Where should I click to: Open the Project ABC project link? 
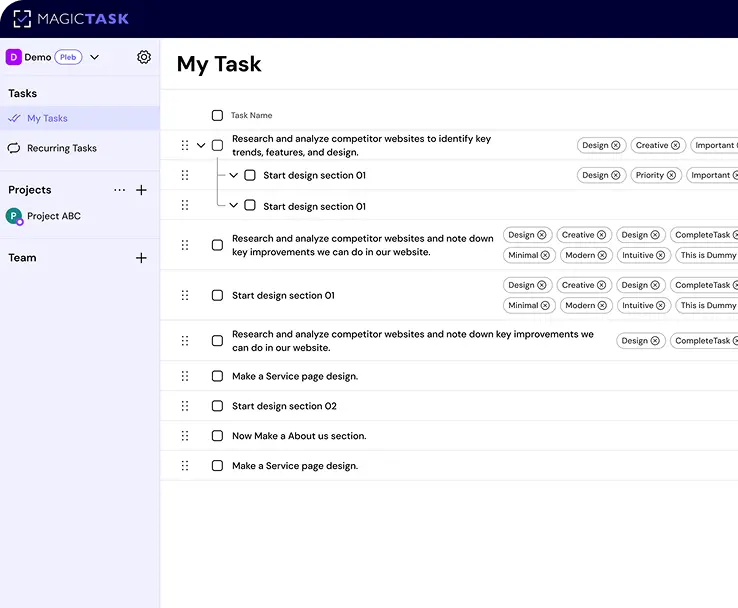click(x=54, y=216)
